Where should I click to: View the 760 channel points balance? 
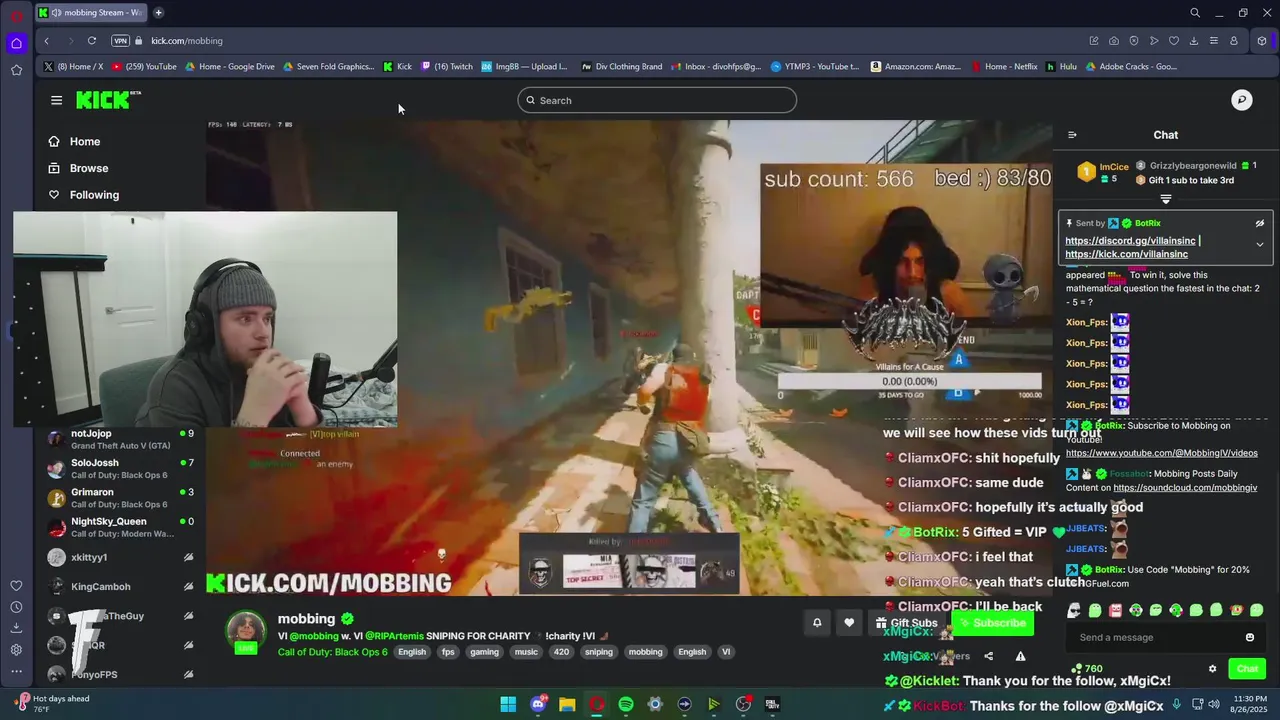click(x=1086, y=669)
